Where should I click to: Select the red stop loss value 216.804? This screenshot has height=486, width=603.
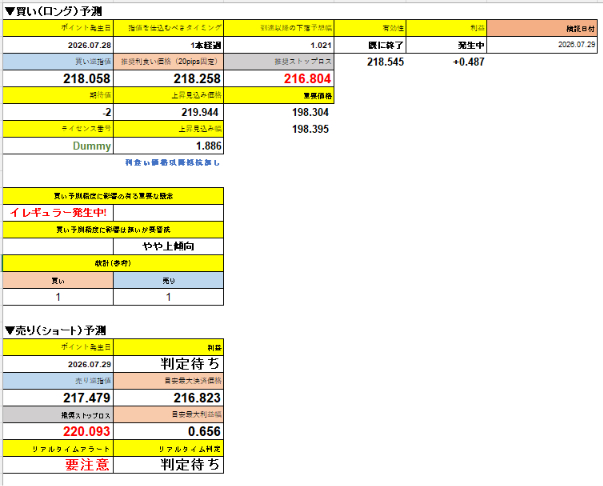(x=279, y=78)
